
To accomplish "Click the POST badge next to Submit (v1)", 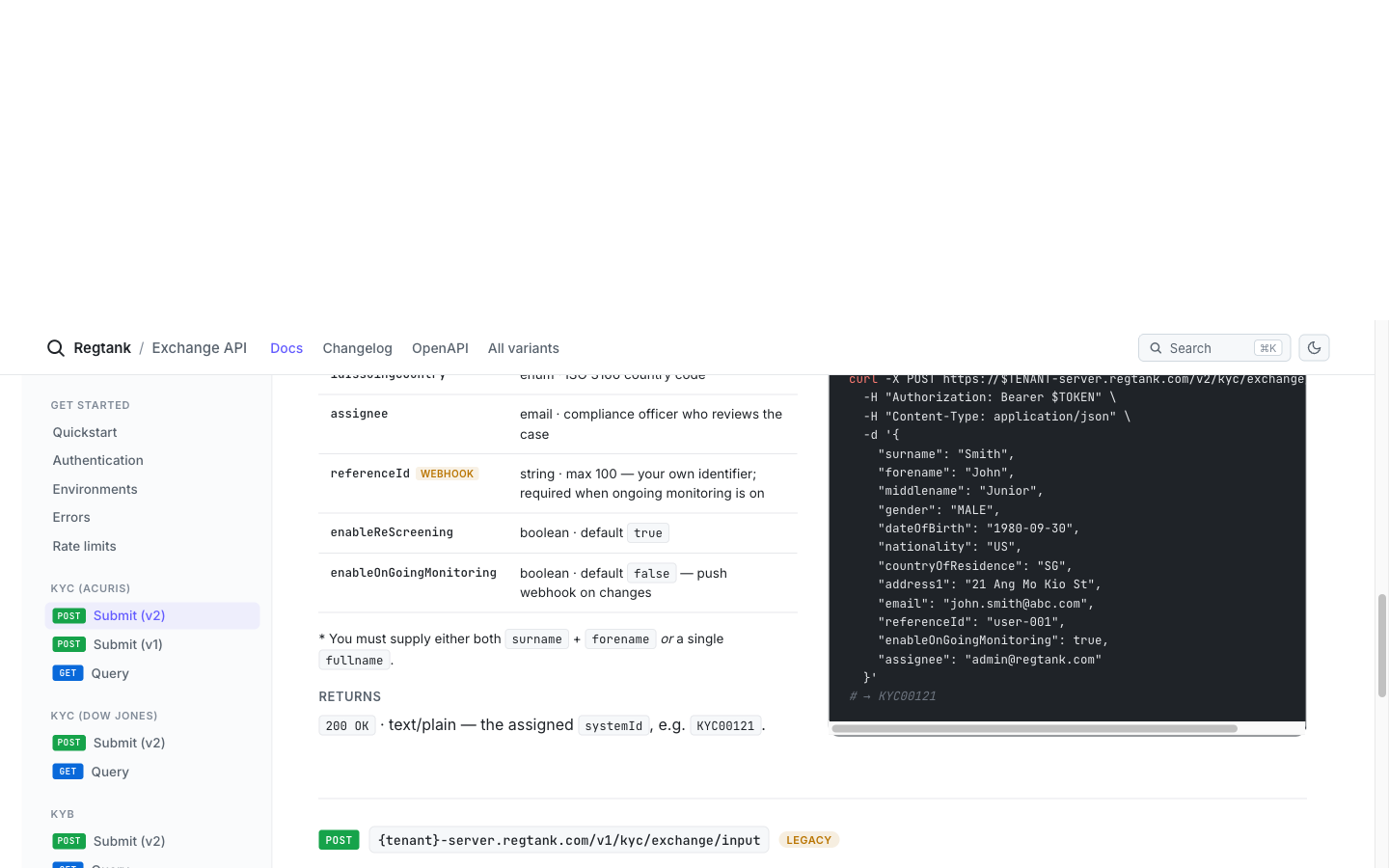I will pyautogui.click(x=68, y=644).
